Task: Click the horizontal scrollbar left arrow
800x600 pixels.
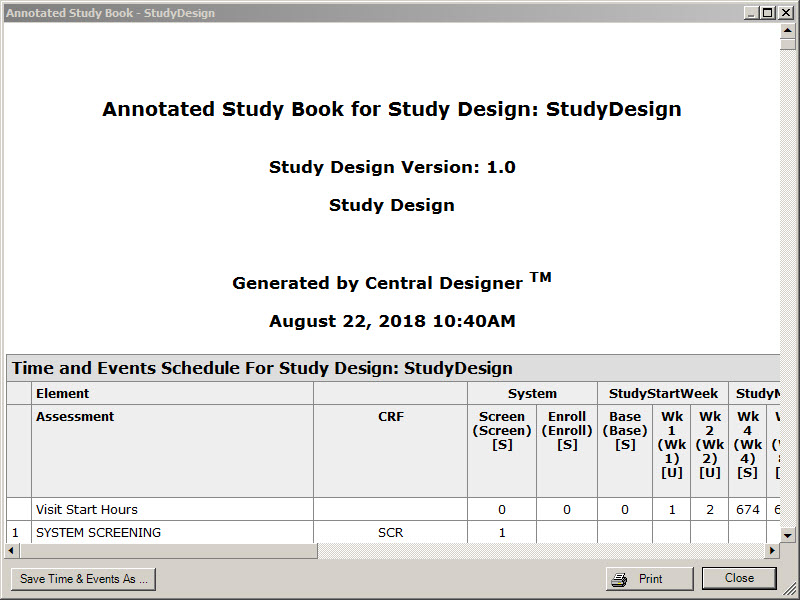Action: [x=12, y=551]
